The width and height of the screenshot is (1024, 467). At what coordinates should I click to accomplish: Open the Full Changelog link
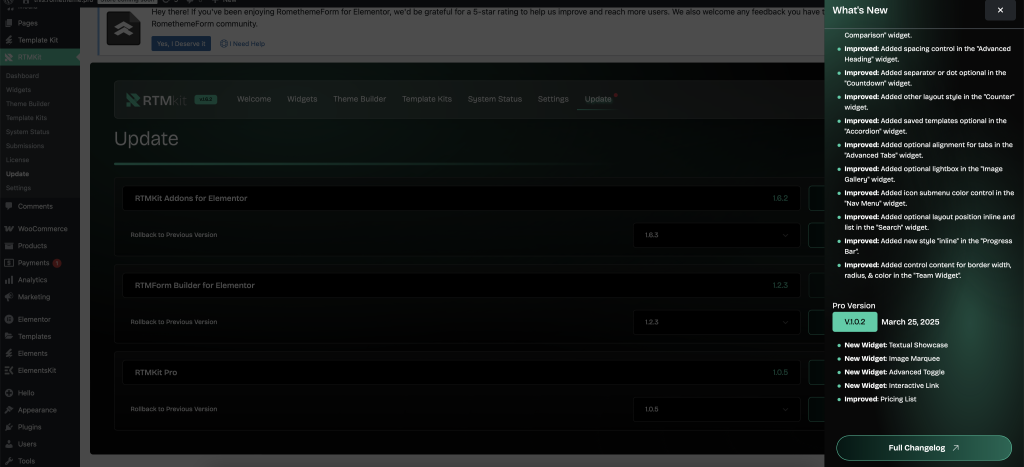pos(923,448)
